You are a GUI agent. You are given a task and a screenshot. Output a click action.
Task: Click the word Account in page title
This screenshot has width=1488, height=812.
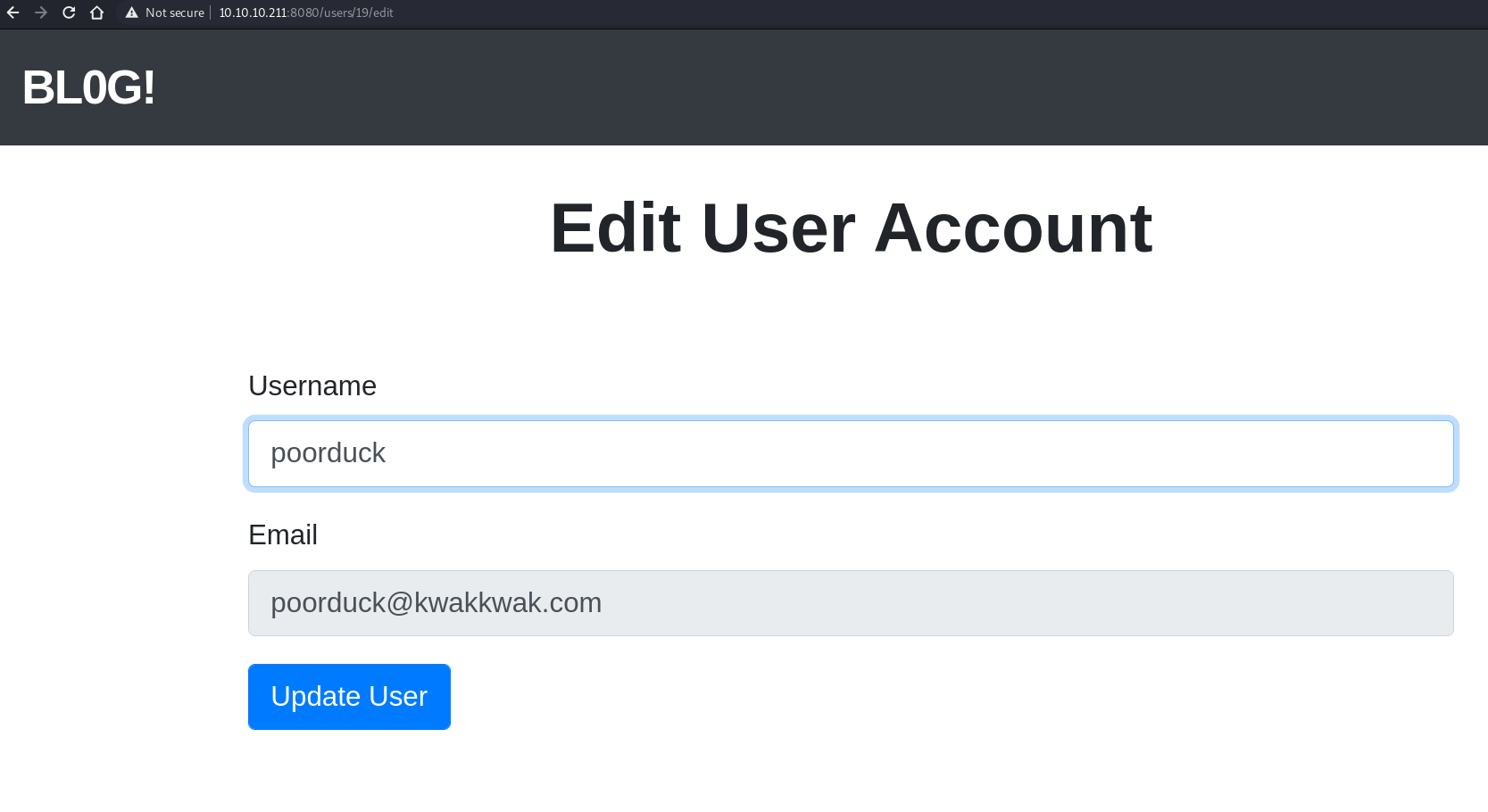click(x=1013, y=228)
